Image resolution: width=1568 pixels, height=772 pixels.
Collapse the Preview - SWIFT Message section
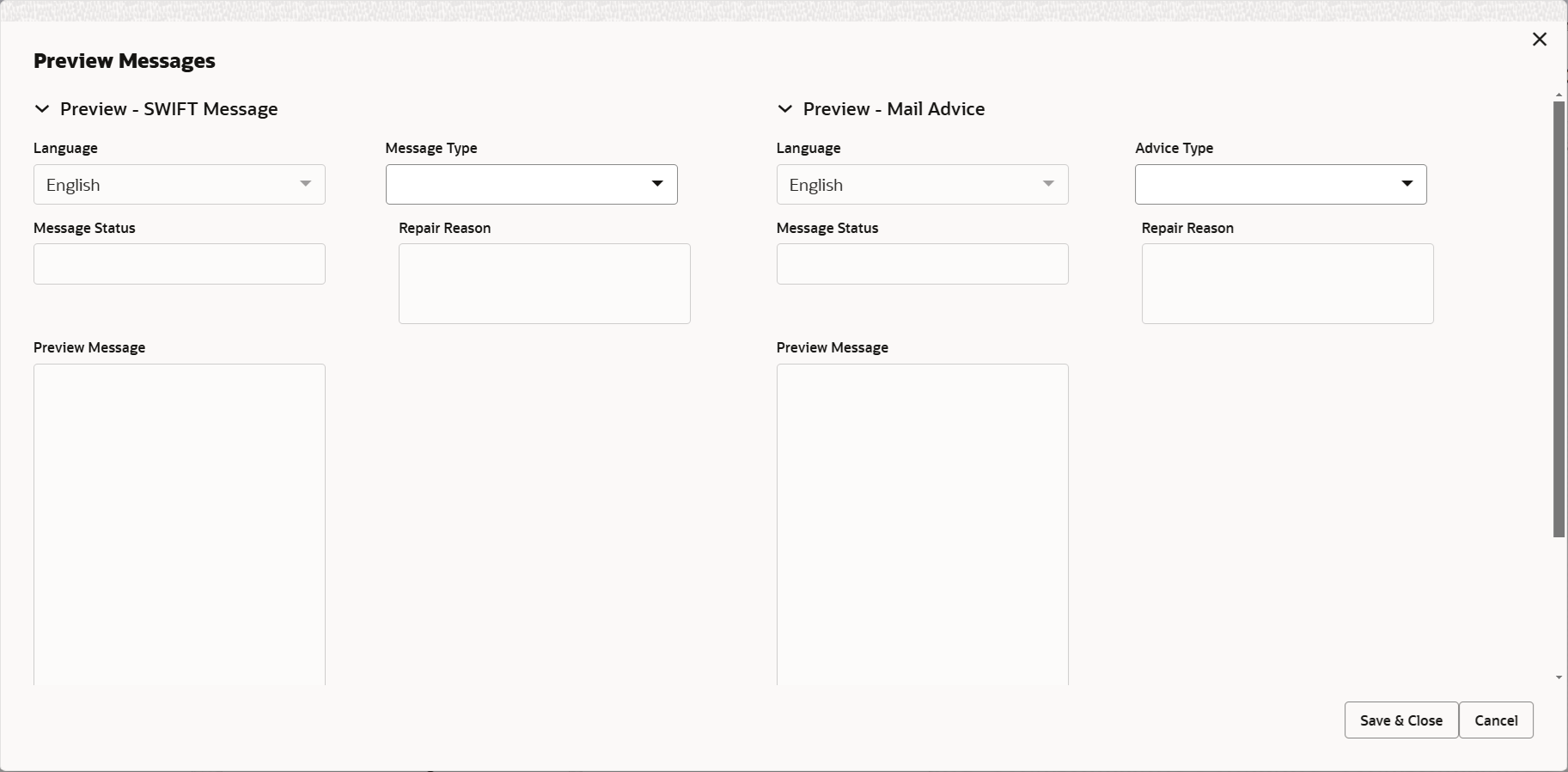pos(41,109)
